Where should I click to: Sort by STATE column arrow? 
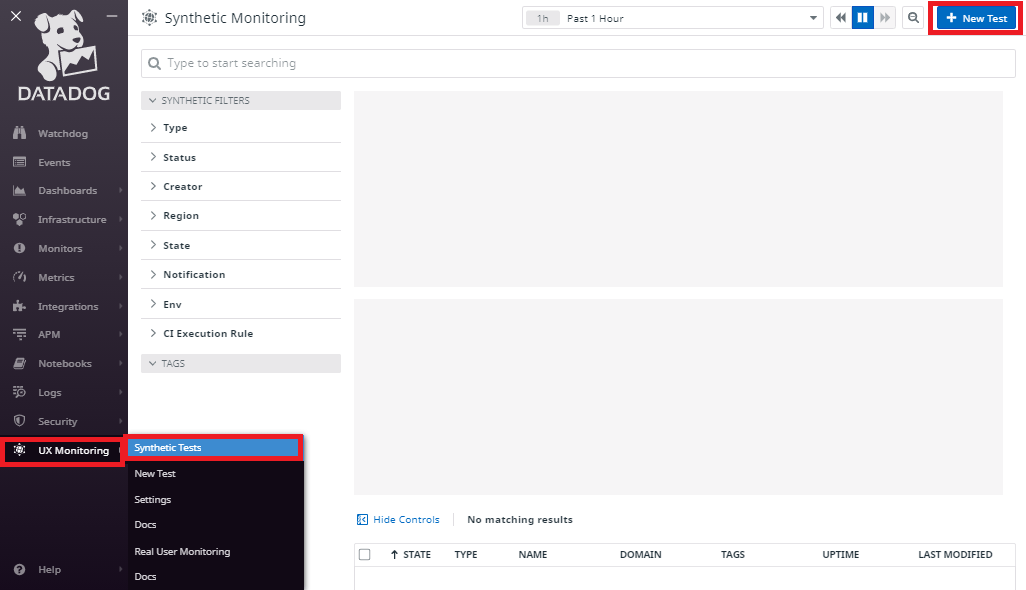[394, 555]
